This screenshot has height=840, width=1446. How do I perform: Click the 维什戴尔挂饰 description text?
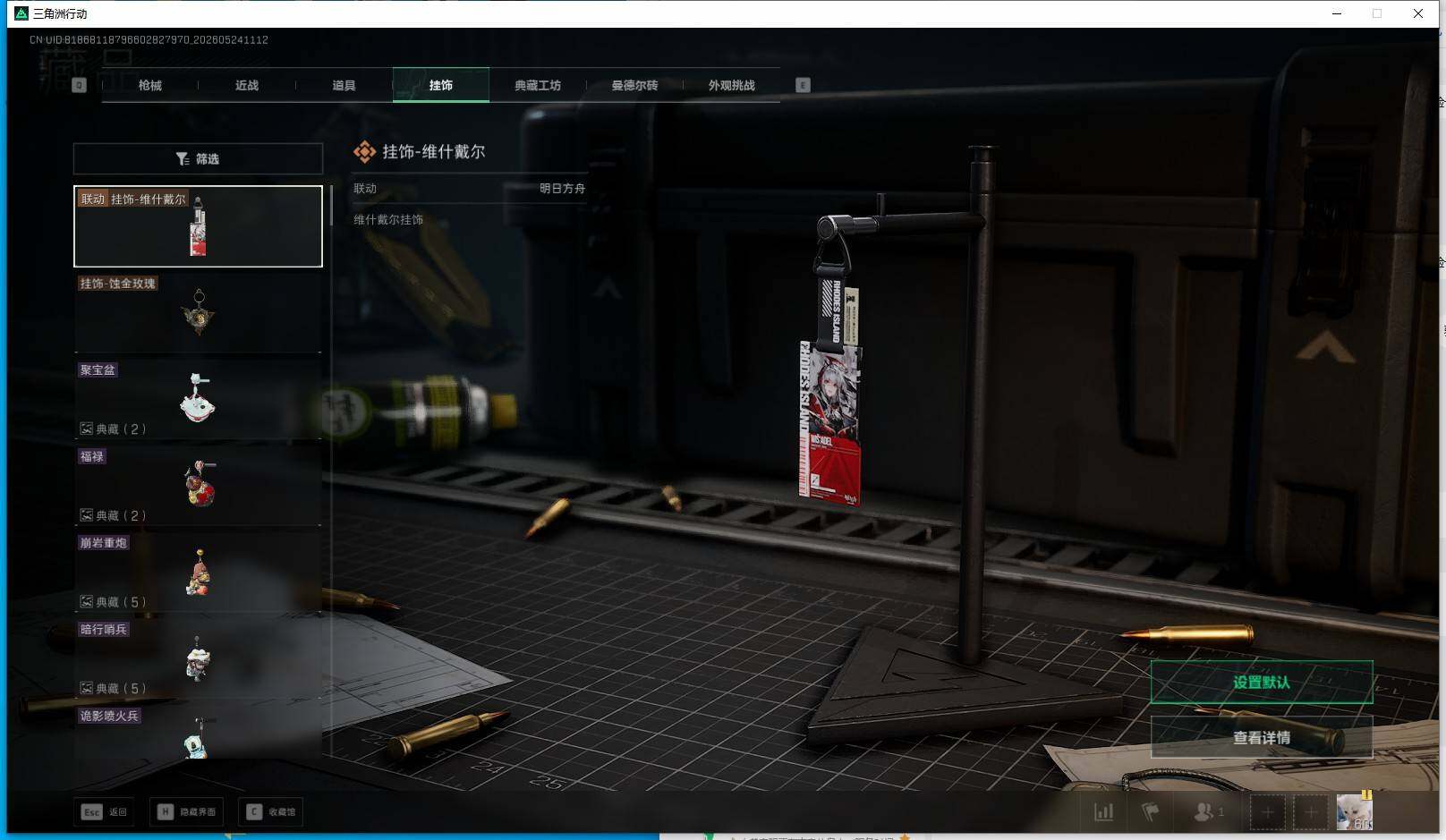[x=388, y=220]
